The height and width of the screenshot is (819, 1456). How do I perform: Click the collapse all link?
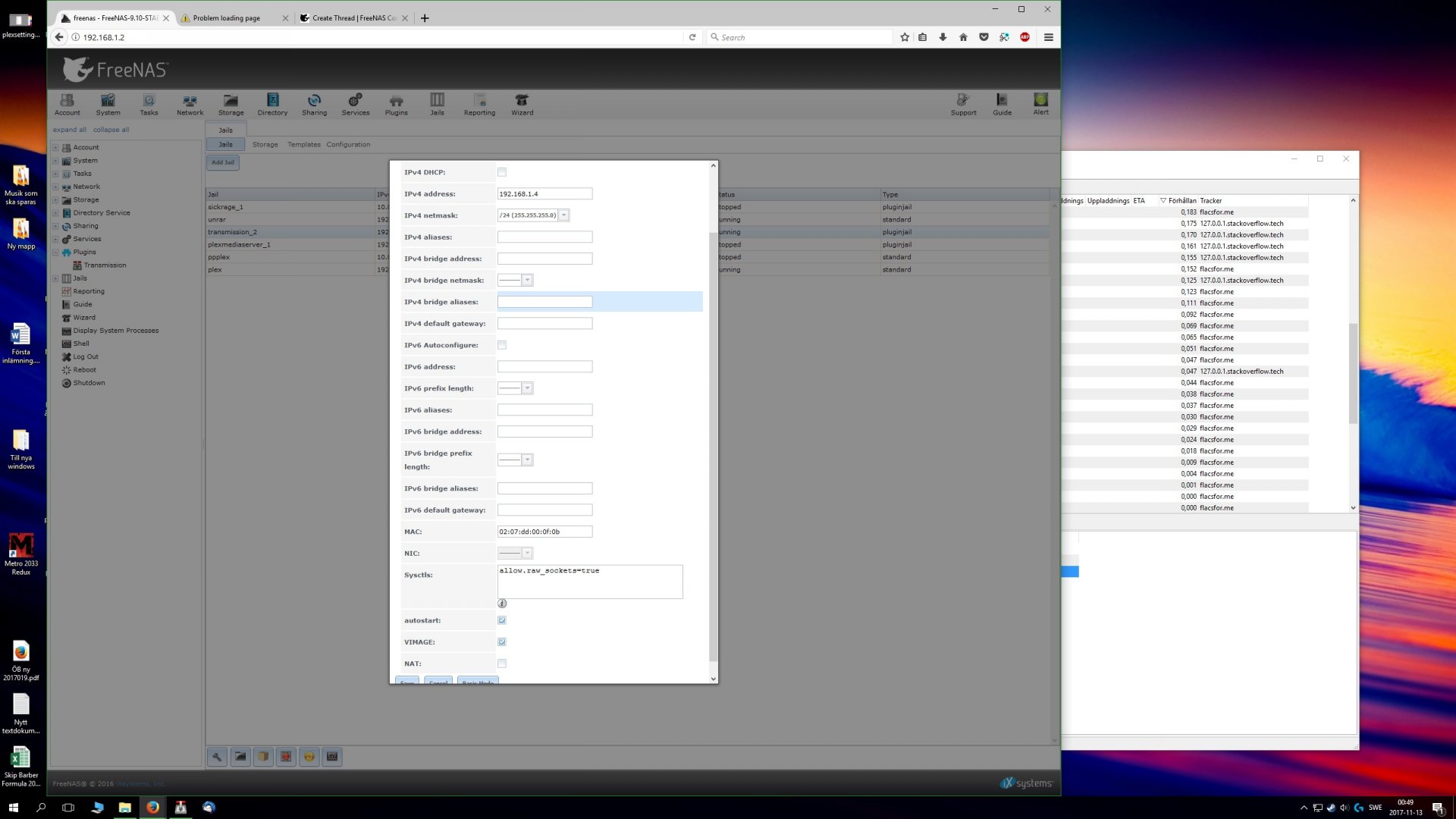(x=111, y=130)
